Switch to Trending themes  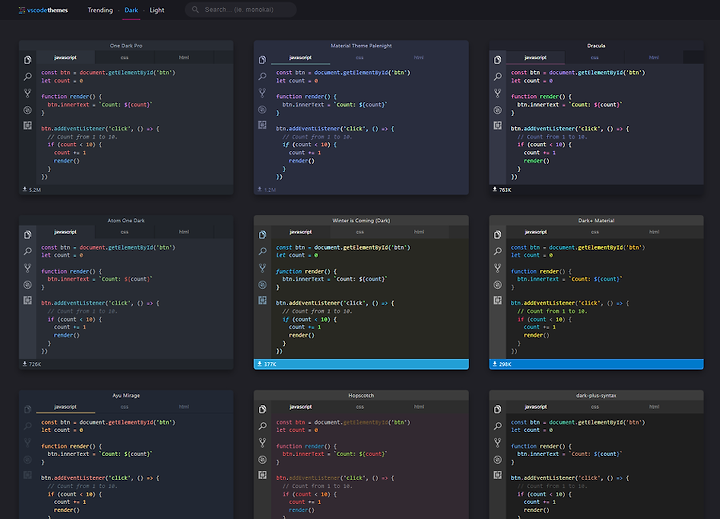tap(100, 10)
